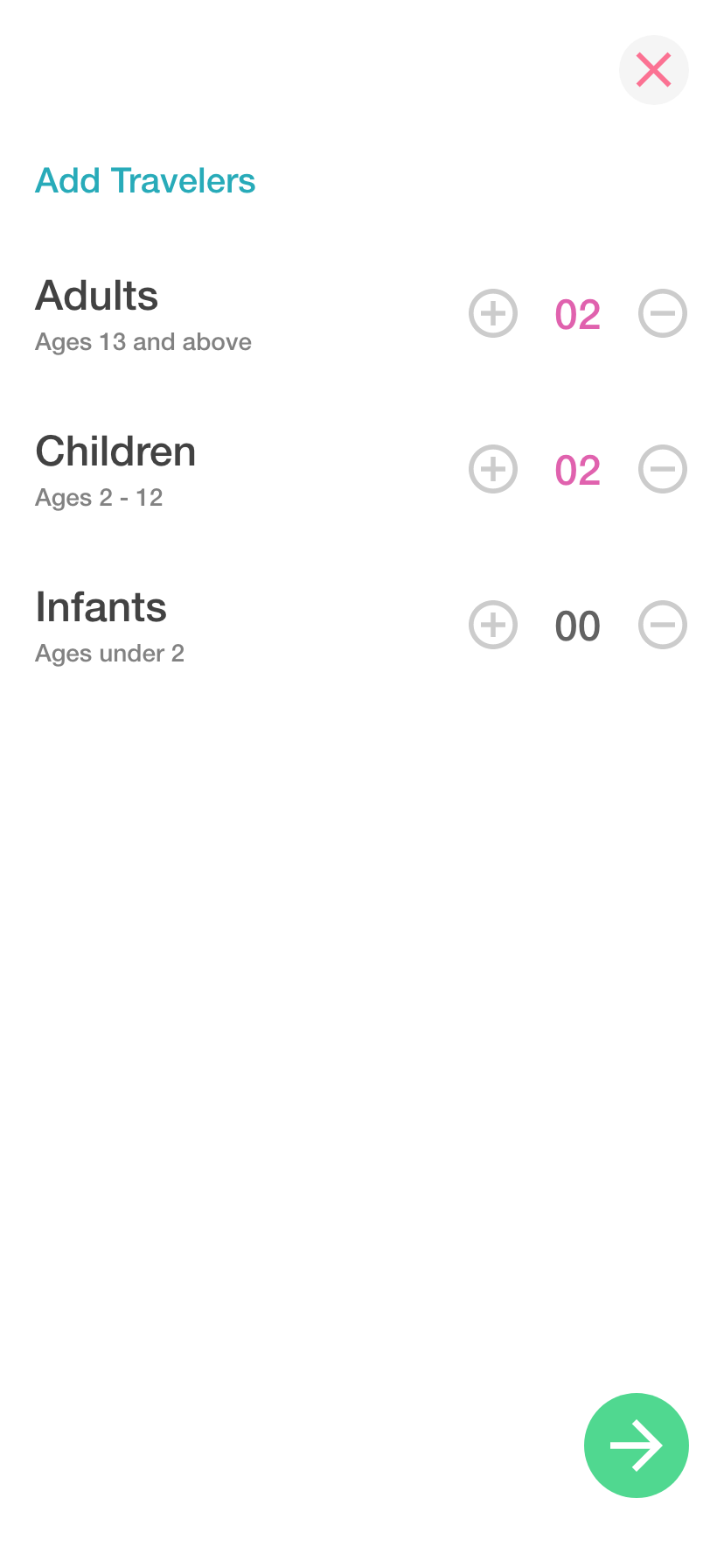Tap plus icon next to Infants
724x1568 pixels.
[x=493, y=625]
